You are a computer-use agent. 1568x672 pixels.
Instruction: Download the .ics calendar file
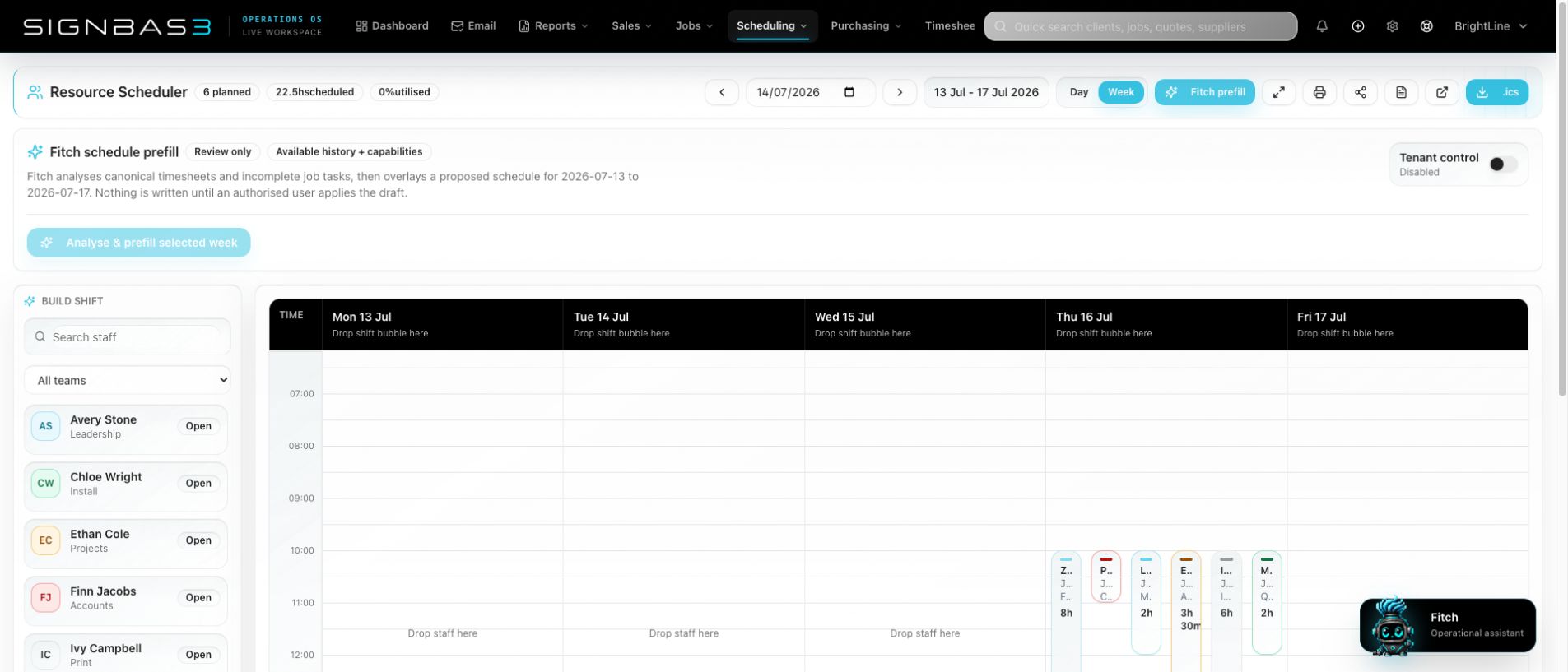click(1496, 92)
